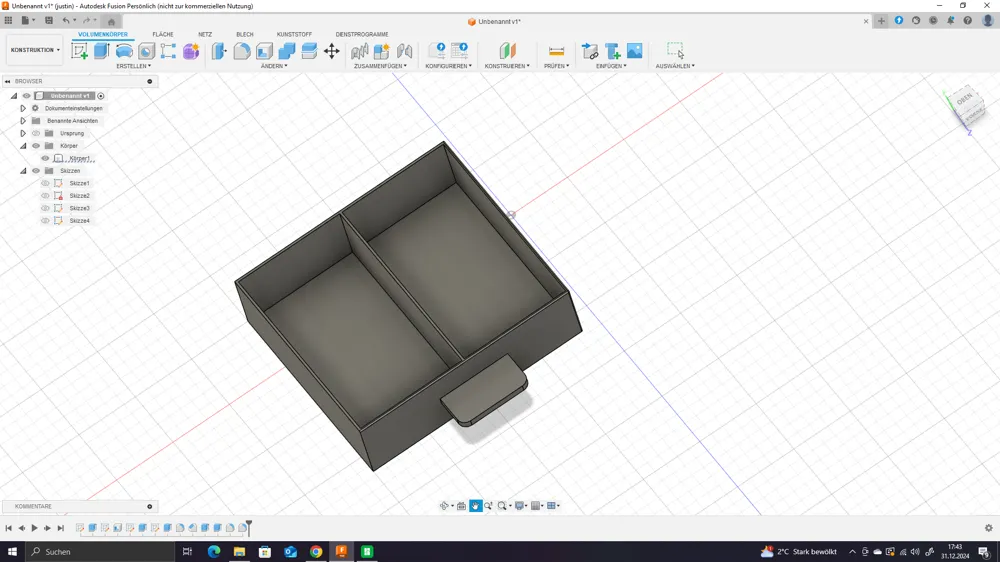Pick the Combine tool icon
The image size is (1000, 562).
[x=286, y=51]
